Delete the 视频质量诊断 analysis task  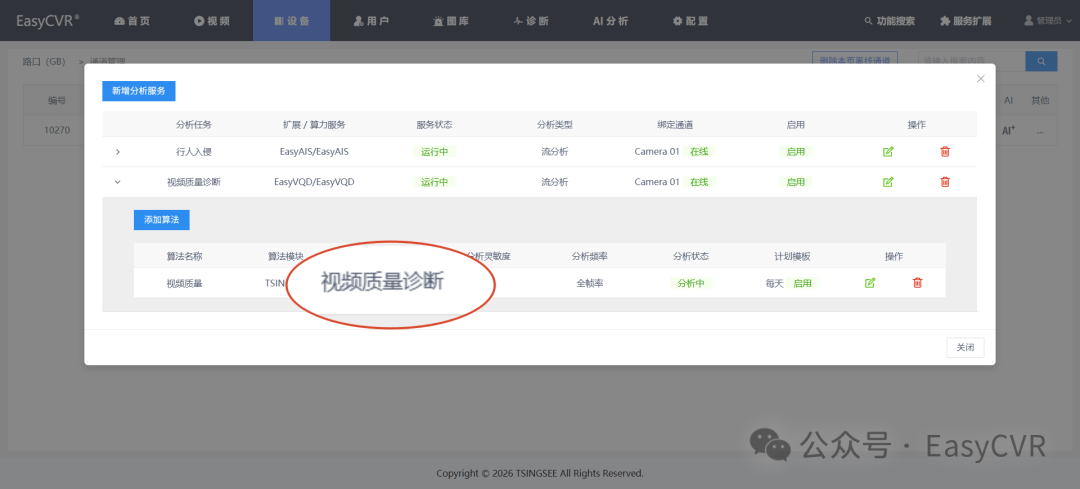(x=945, y=182)
